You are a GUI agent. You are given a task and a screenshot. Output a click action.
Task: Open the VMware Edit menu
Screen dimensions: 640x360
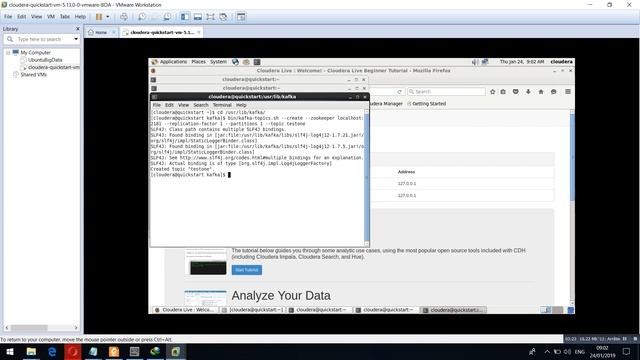(x=21, y=17)
